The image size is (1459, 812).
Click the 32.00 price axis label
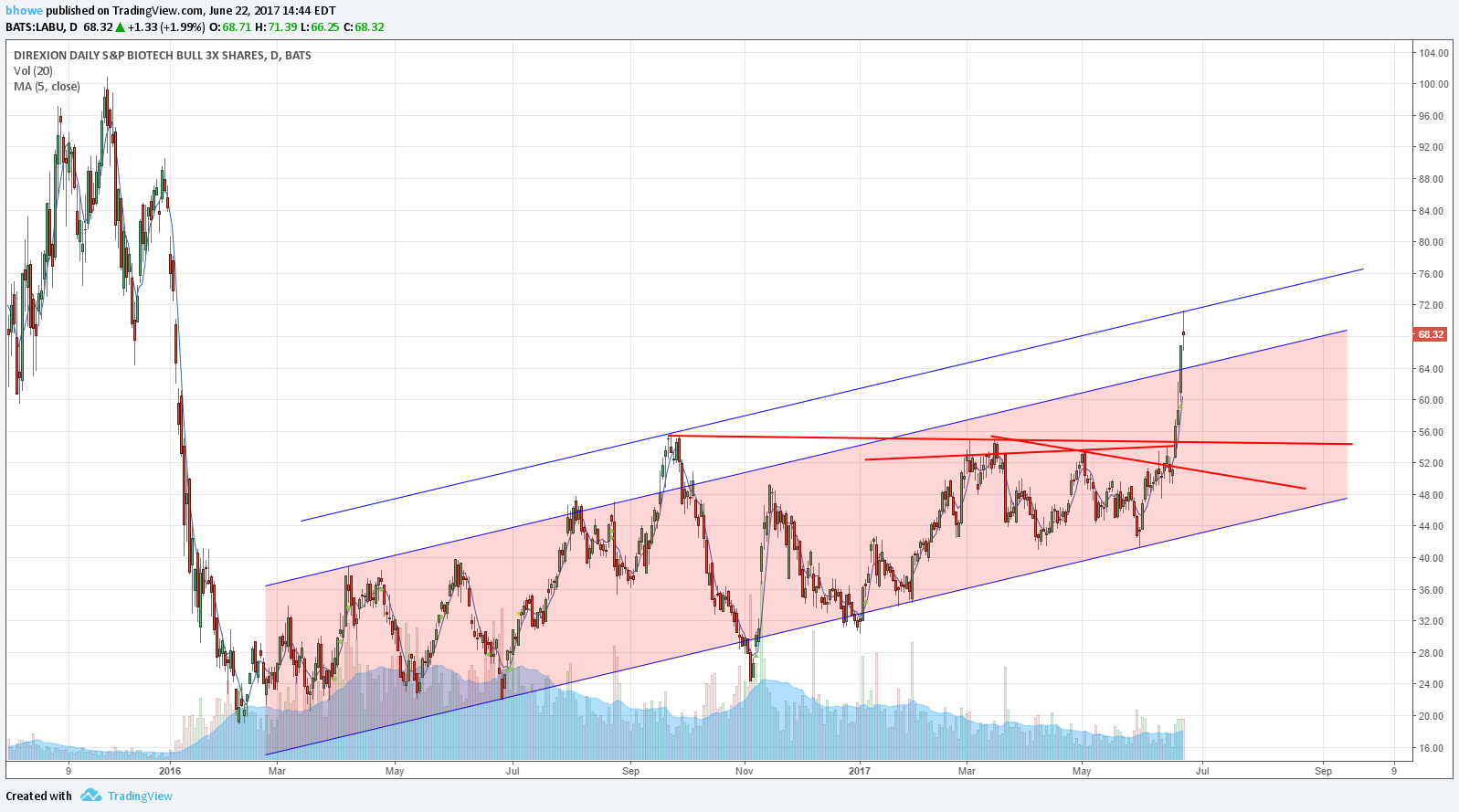pyautogui.click(x=1432, y=621)
